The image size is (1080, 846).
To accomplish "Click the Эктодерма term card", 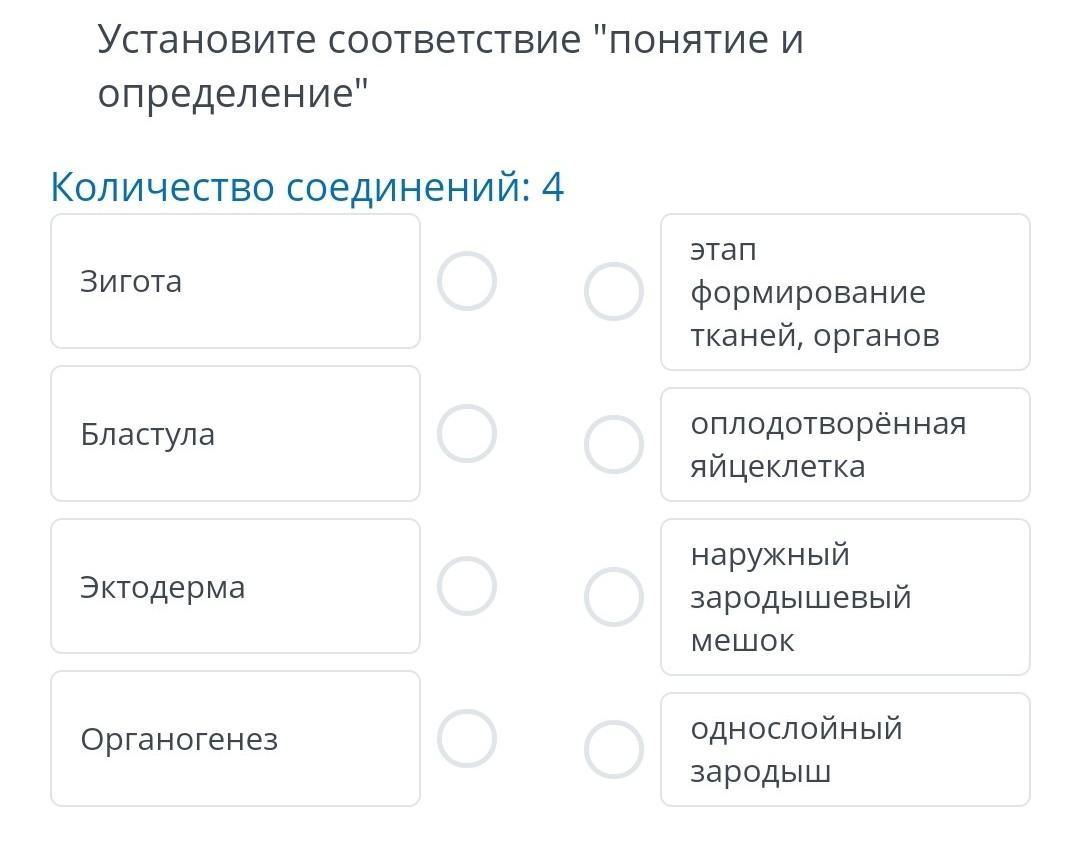I will click(235, 586).
